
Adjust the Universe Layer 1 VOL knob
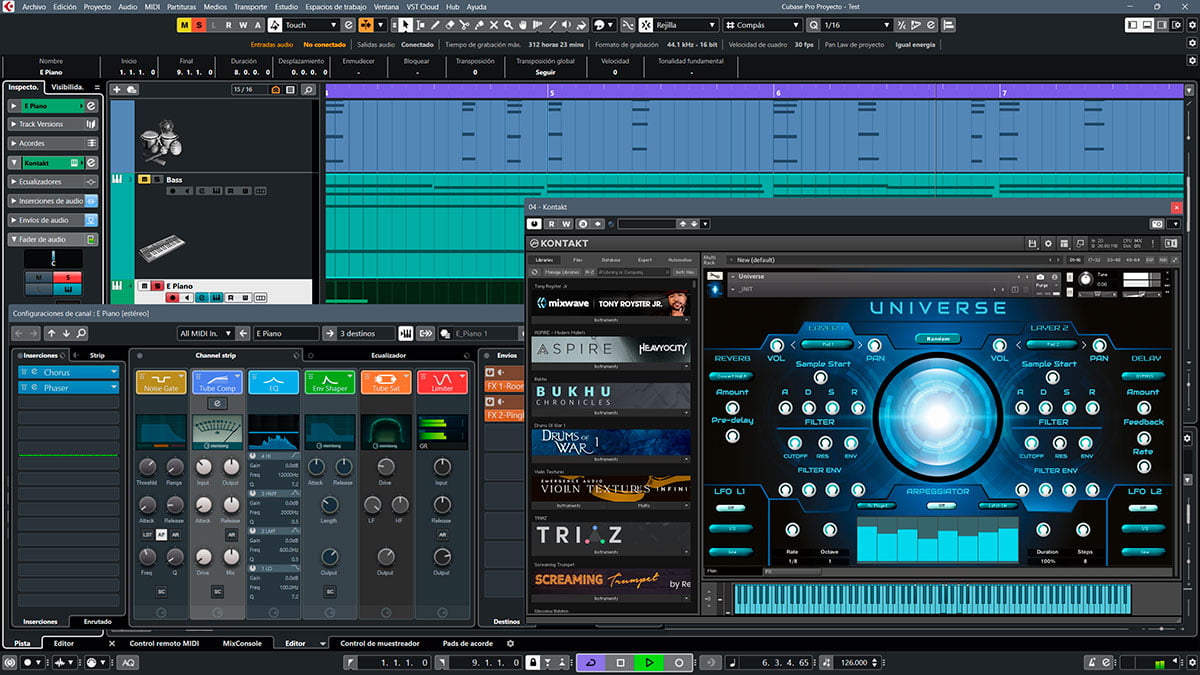point(775,343)
